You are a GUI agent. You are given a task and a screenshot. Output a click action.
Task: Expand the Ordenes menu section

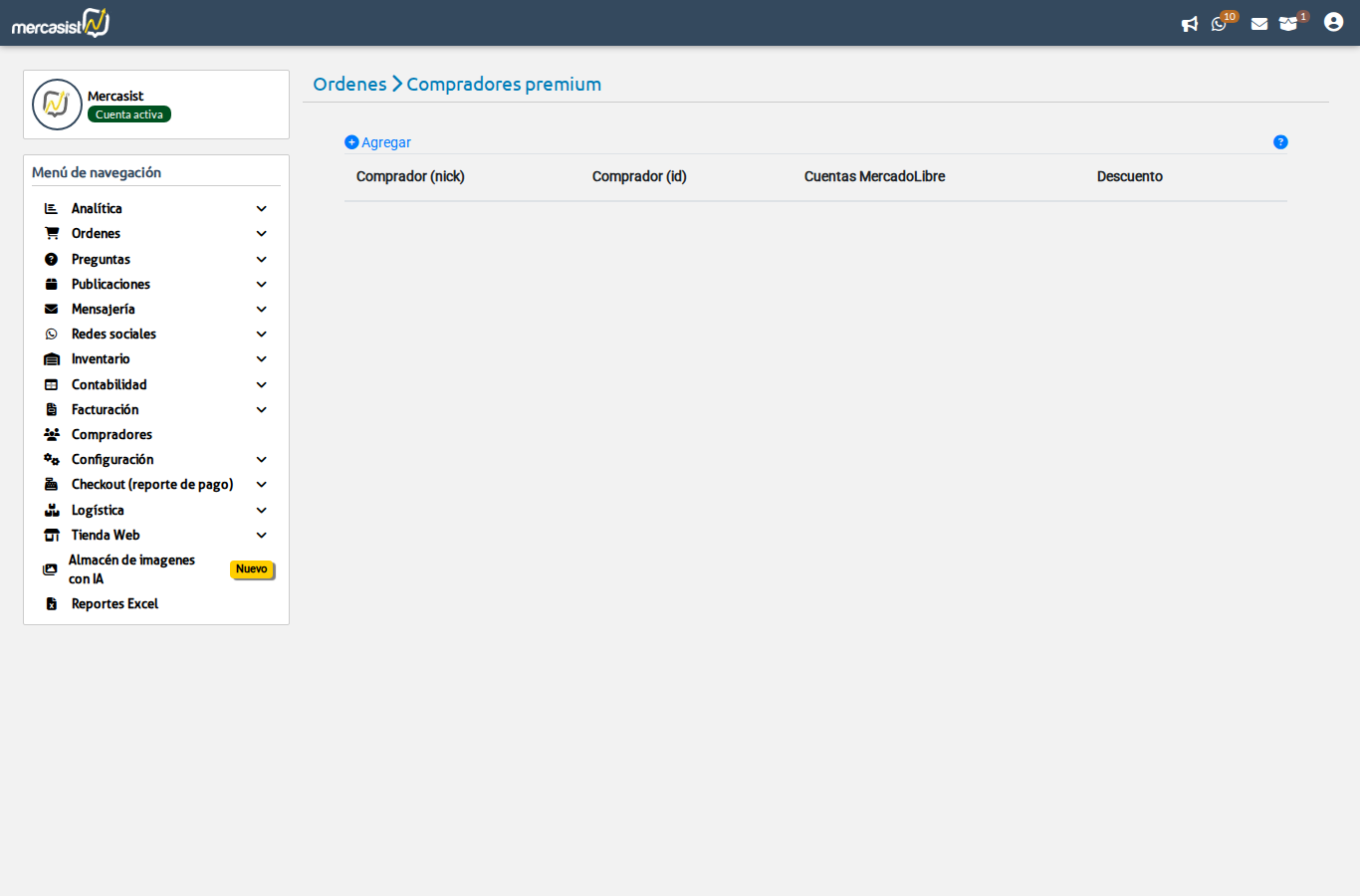point(261,233)
